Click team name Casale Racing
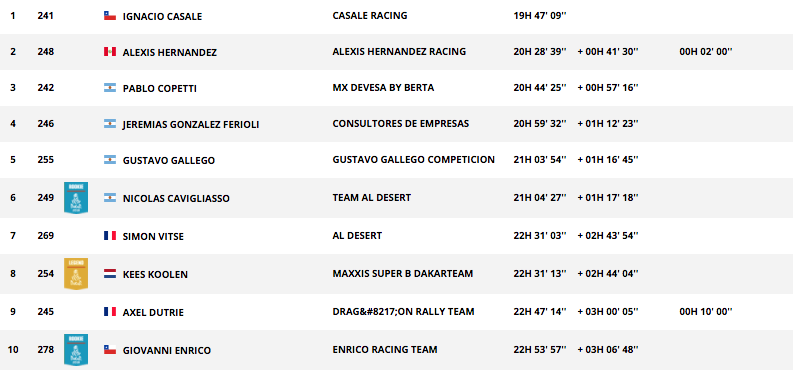The height and width of the screenshot is (372, 800). 370,16
